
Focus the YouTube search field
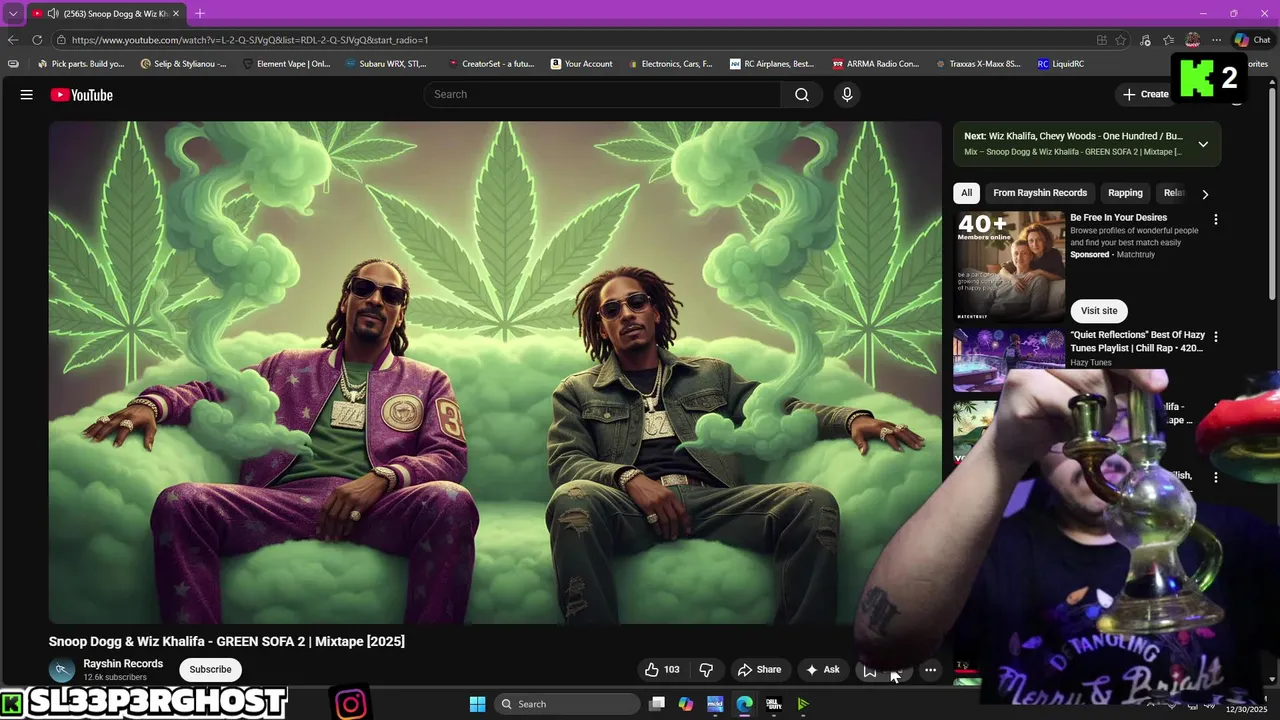coord(602,94)
